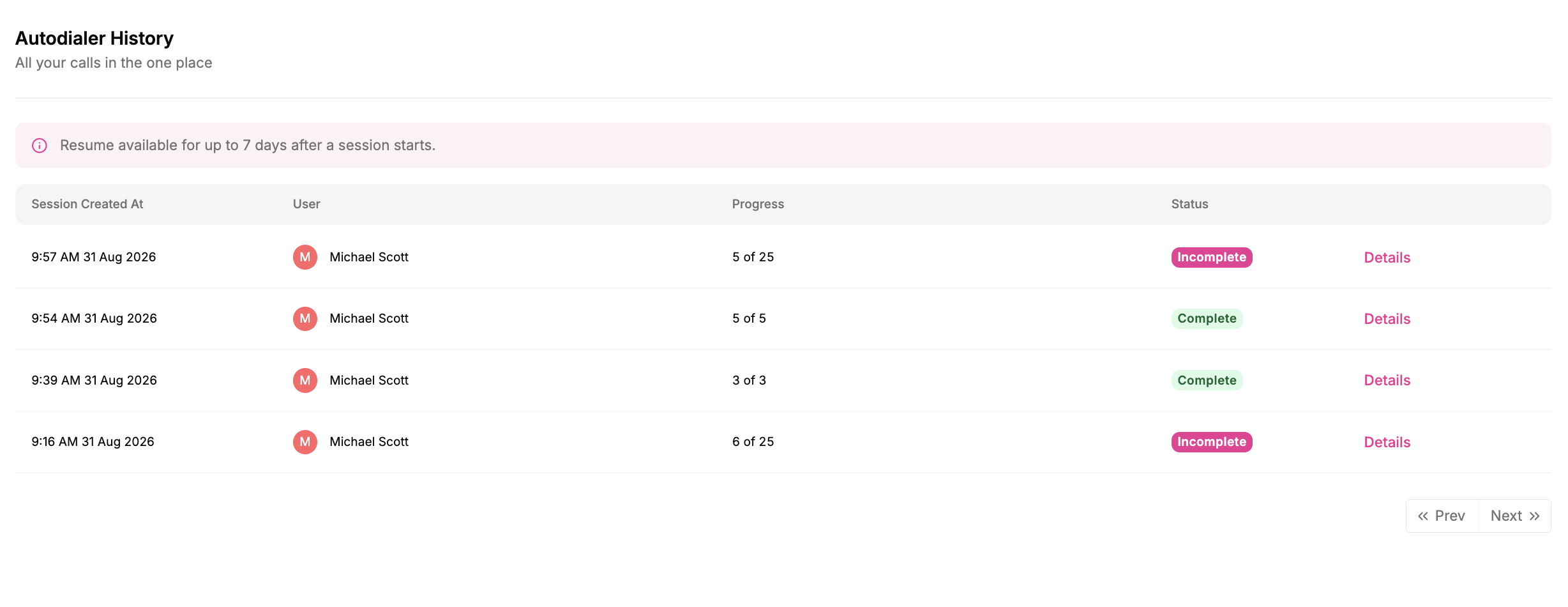Go to the next page with Next

pos(1515,516)
